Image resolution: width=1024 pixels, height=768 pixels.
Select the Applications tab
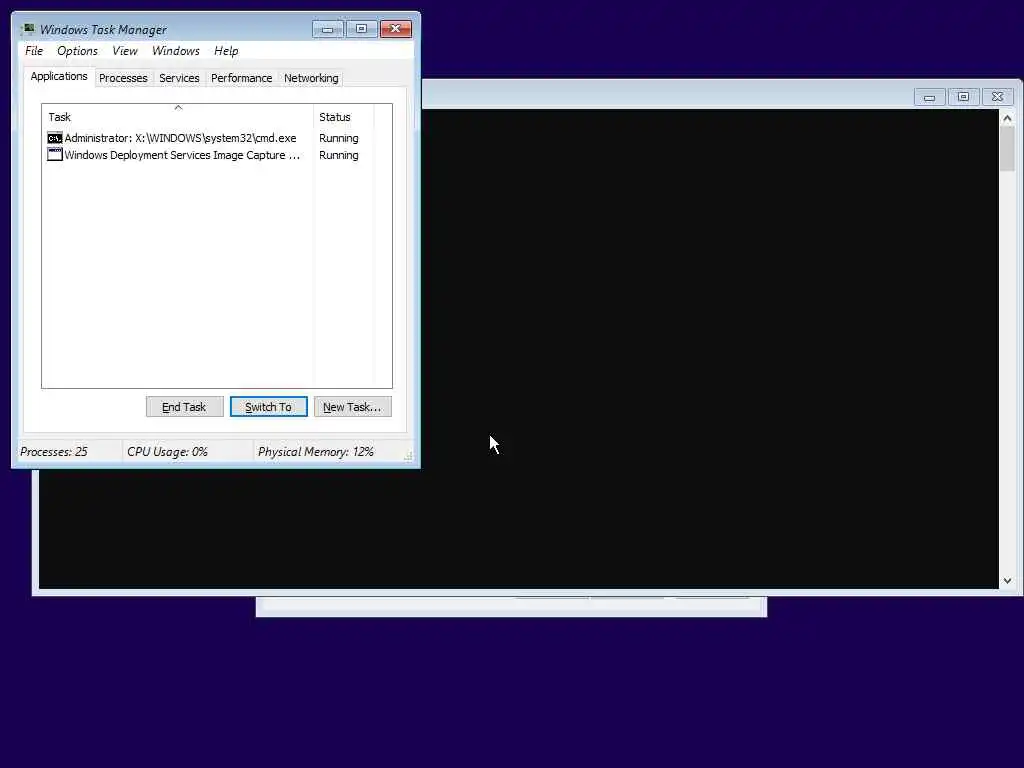pos(59,76)
